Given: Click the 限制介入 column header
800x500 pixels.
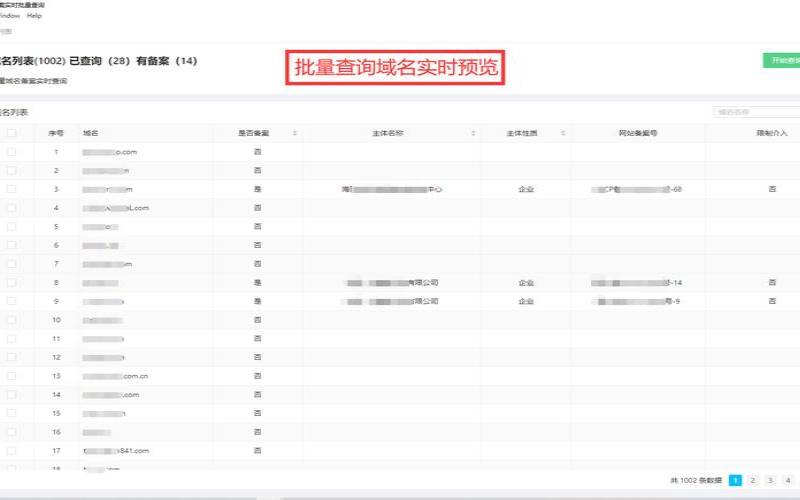Looking at the screenshot, I should coord(771,132).
